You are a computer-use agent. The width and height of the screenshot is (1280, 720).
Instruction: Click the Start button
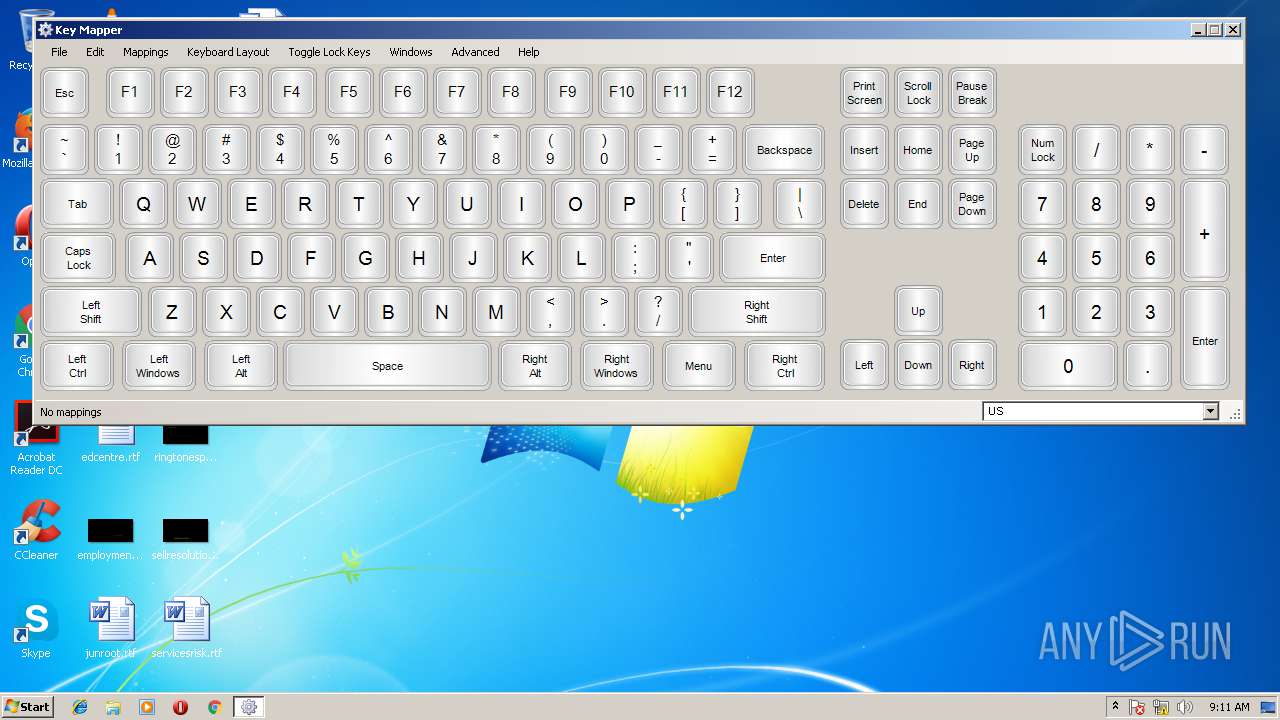28,707
